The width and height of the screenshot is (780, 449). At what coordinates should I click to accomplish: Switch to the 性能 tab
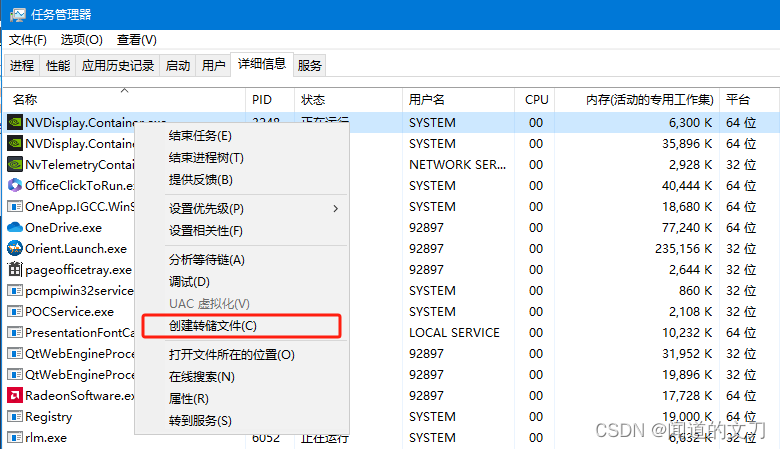coord(58,66)
